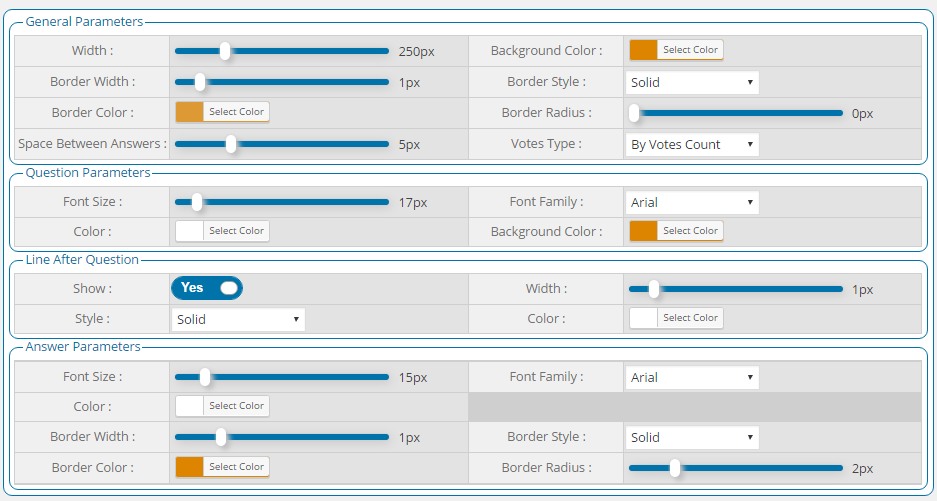Click General Border Radius slider handle
Screen dimensions: 937x501
click(x=634, y=112)
